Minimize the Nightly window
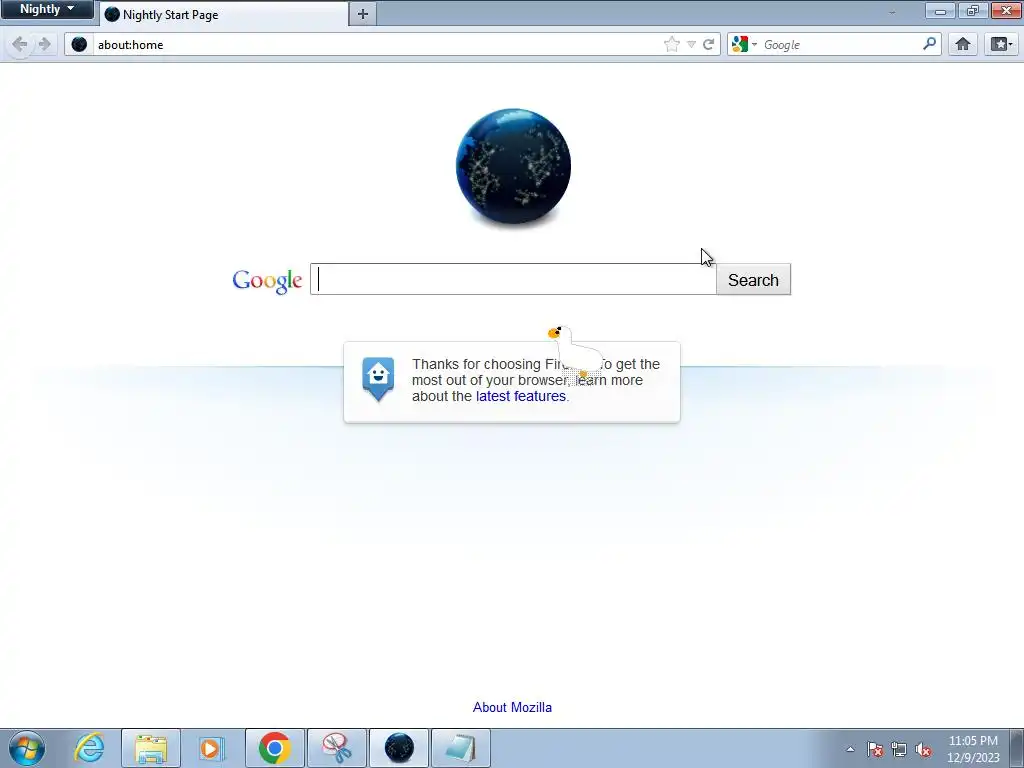 click(x=940, y=10)
